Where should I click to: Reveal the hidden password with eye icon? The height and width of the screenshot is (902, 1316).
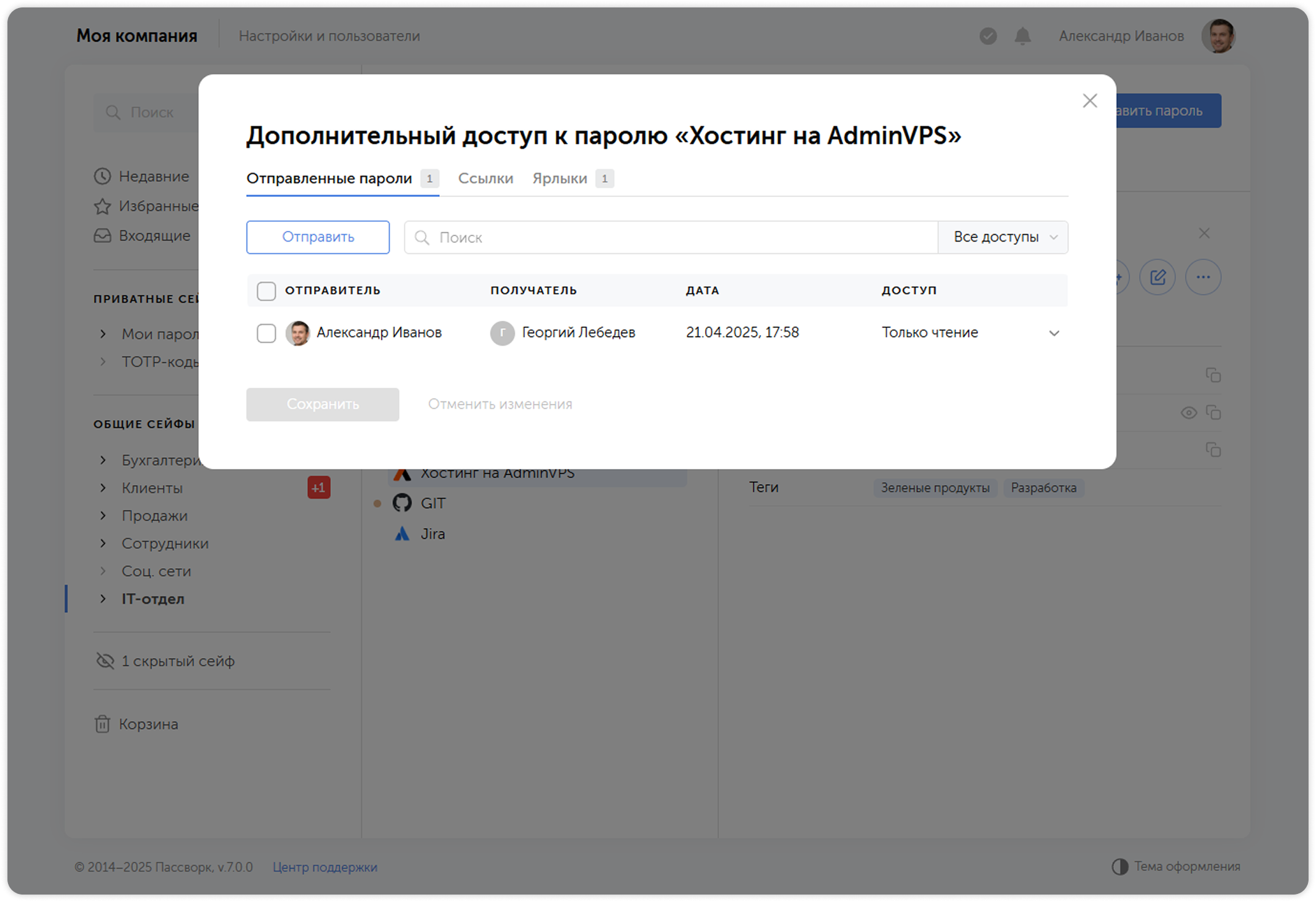click(x=1188, y=413)
